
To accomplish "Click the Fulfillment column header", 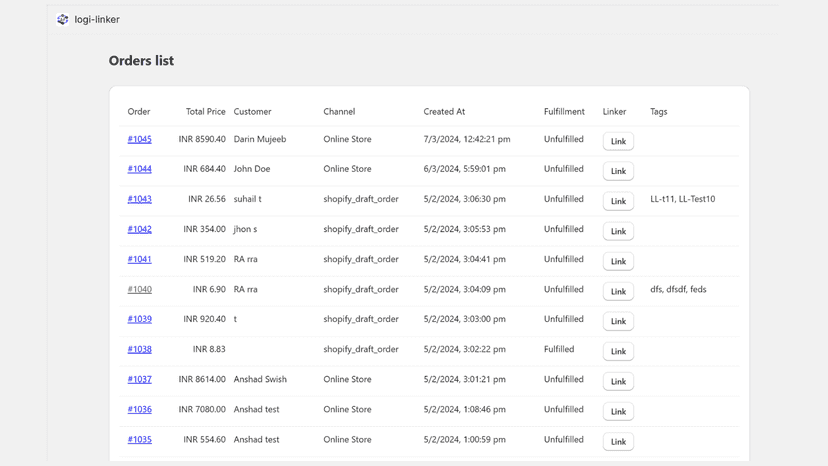I will click(x=564, y=111).
